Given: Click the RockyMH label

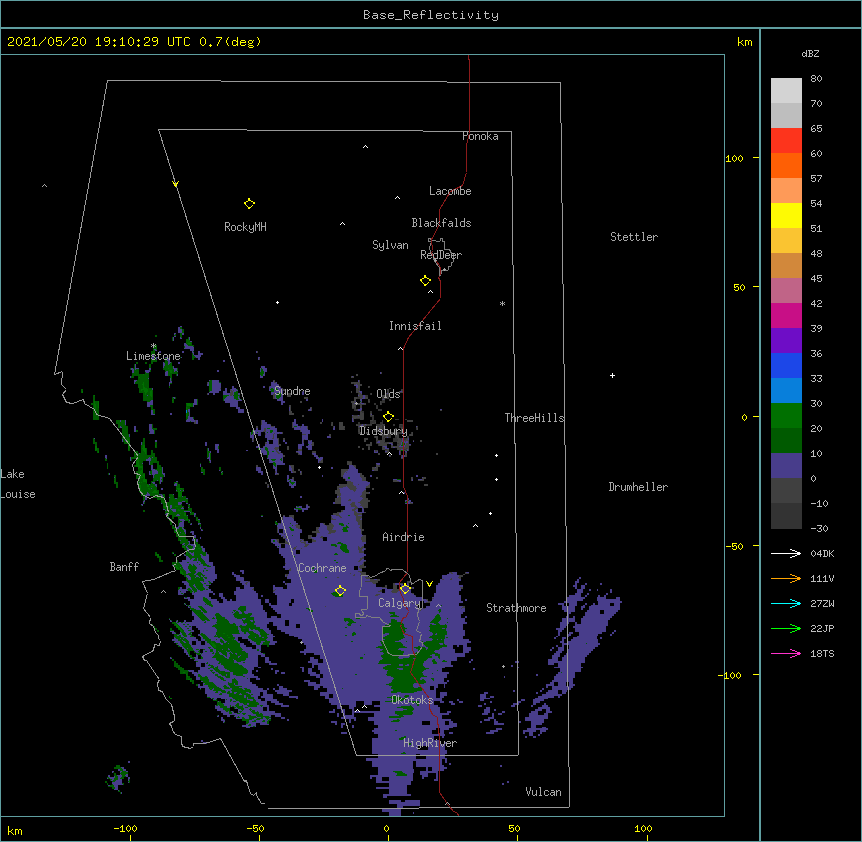Looking at the screenshot, I should (x=245, y=227).
